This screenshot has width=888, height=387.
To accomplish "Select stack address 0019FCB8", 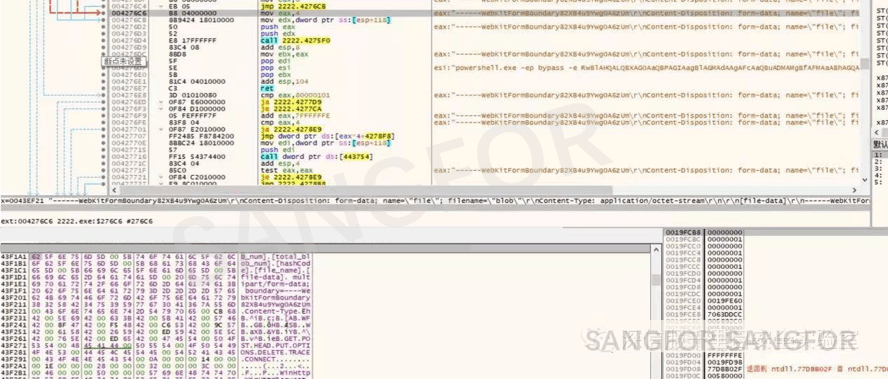I will 683,232.
